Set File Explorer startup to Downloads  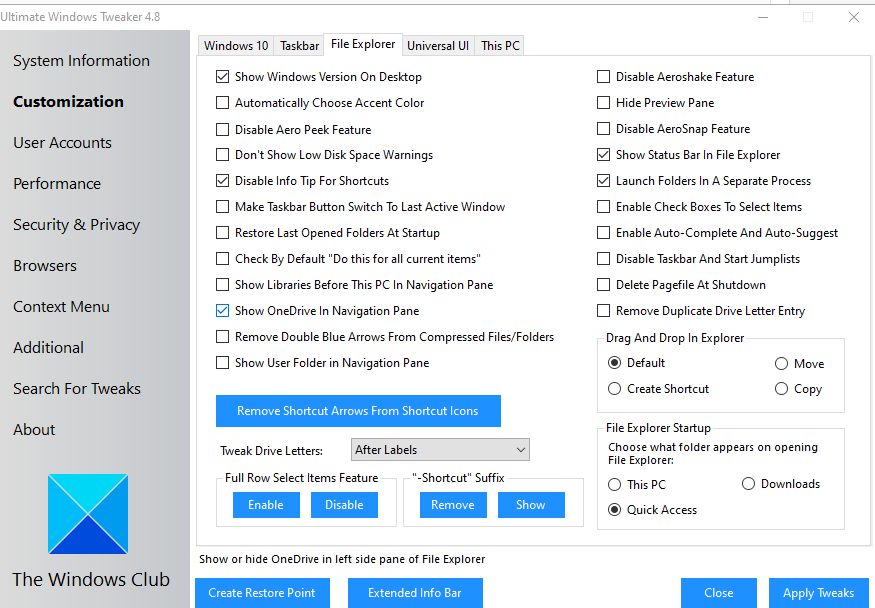pos(748,484)
